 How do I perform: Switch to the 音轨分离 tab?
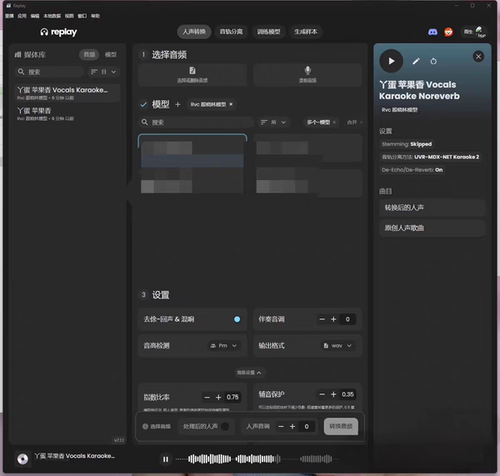[231, 32]
